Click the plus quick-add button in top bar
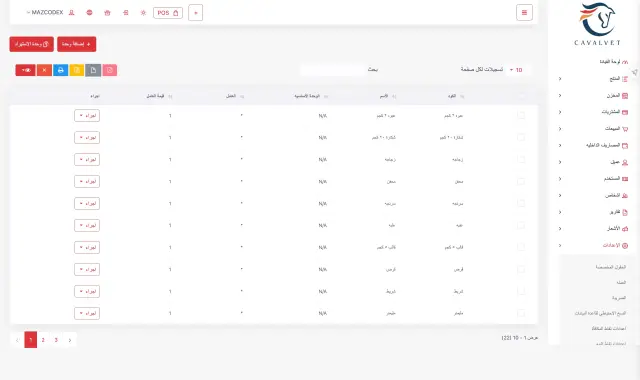This screenshot has width=640, height=380. (x=196, y=13)
